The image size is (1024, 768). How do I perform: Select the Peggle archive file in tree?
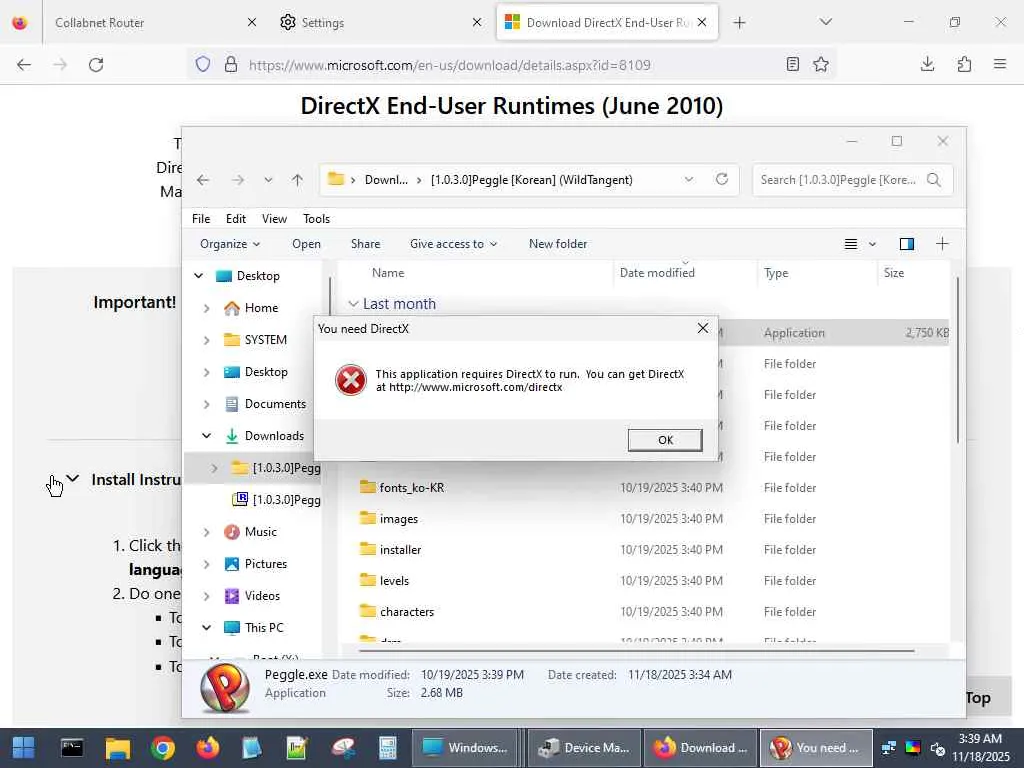click(276, 500)
